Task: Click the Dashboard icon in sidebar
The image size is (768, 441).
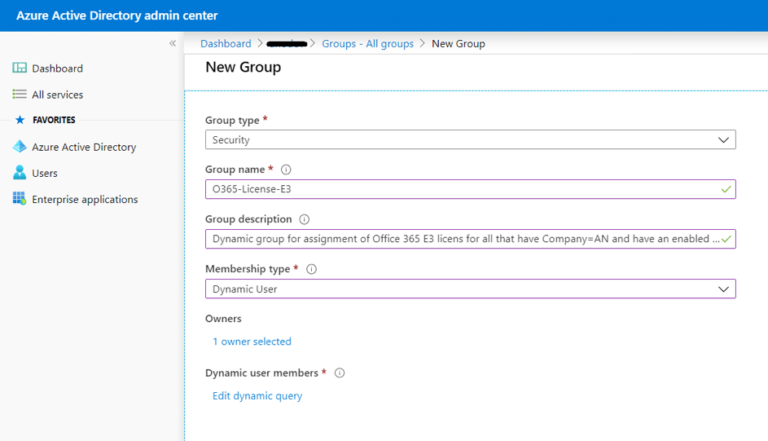Action: click(20, 68)
